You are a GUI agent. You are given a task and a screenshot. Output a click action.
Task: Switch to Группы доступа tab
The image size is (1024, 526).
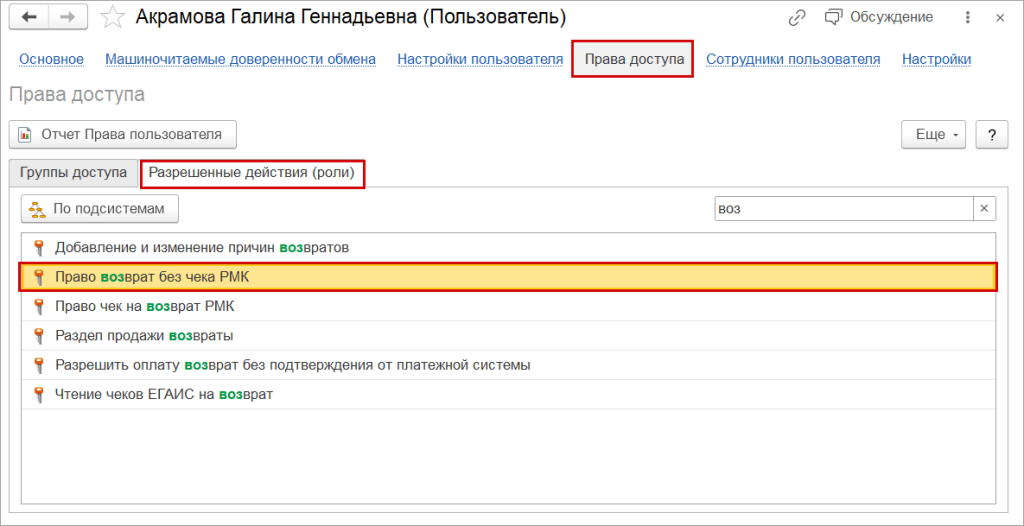73,172
